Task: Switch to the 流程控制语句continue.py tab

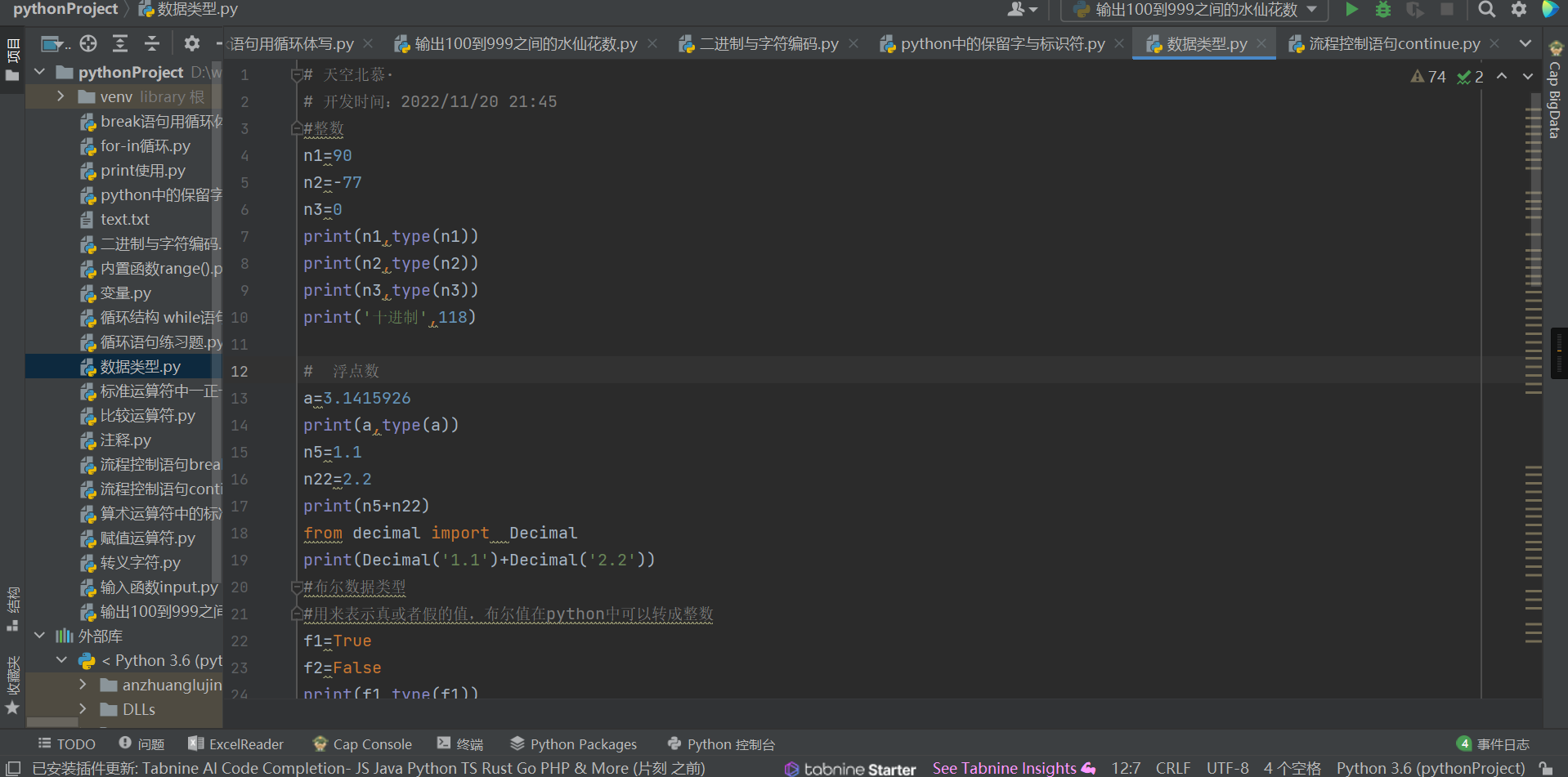Action: click(1391, 43)
